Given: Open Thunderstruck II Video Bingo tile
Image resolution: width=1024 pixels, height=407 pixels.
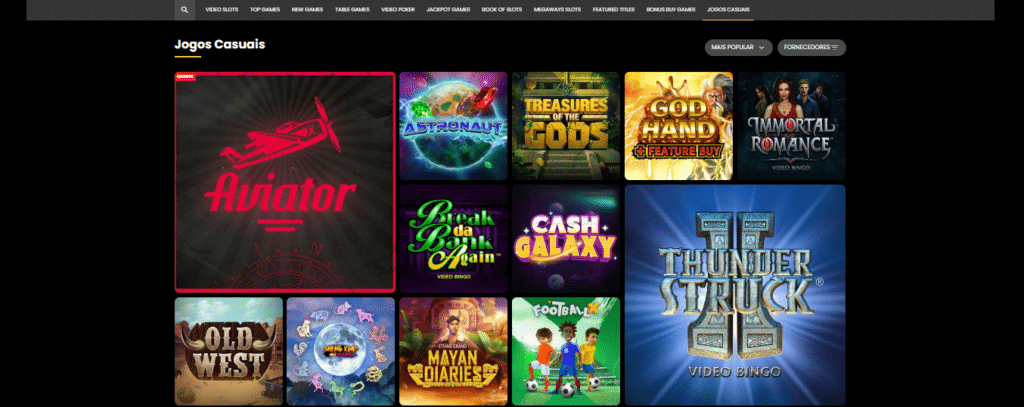Looking at the screenshot, I should tap(735, 295).
